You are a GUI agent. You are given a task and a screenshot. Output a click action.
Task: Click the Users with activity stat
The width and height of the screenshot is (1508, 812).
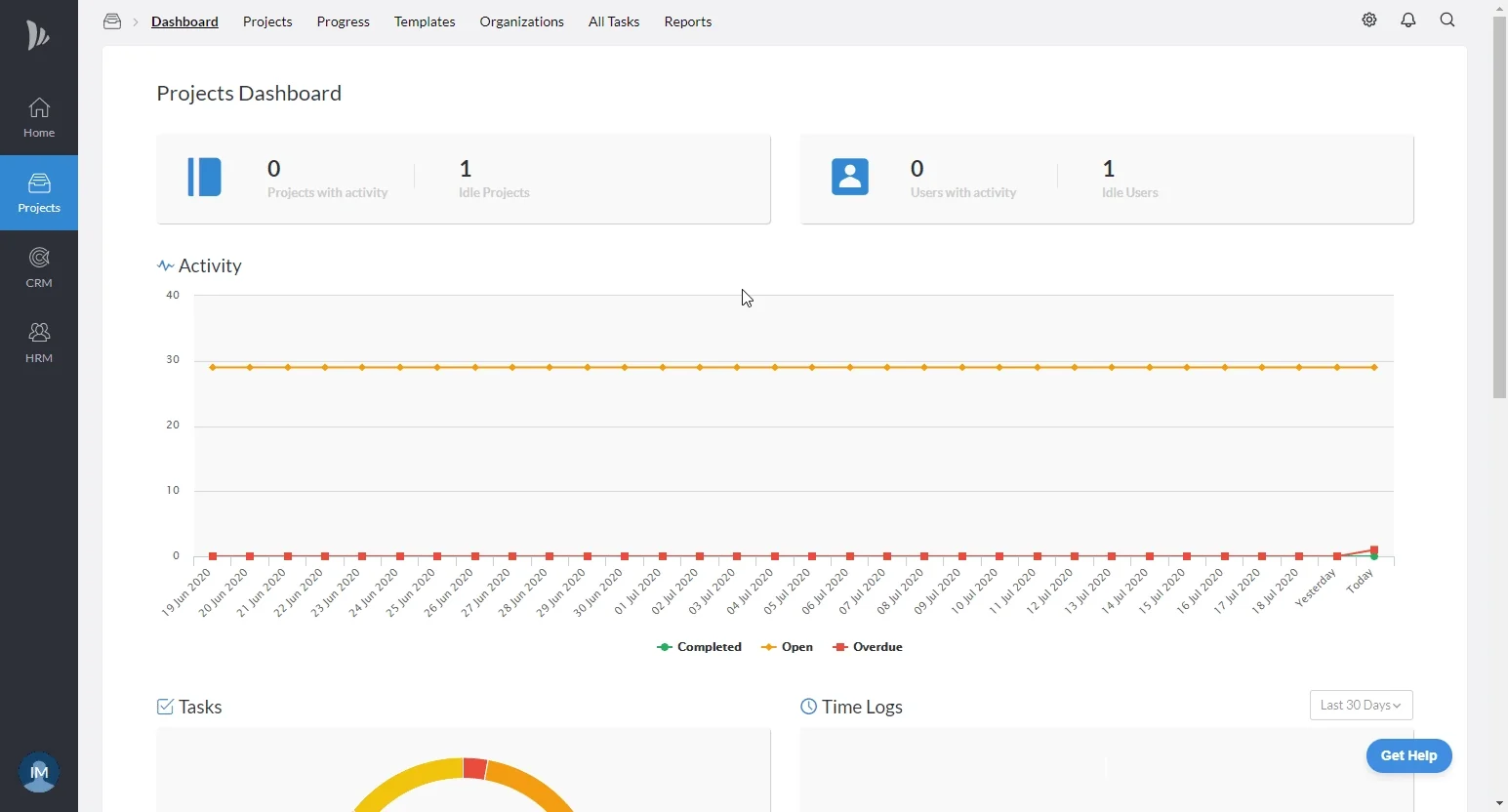click(x=963, y=179)
